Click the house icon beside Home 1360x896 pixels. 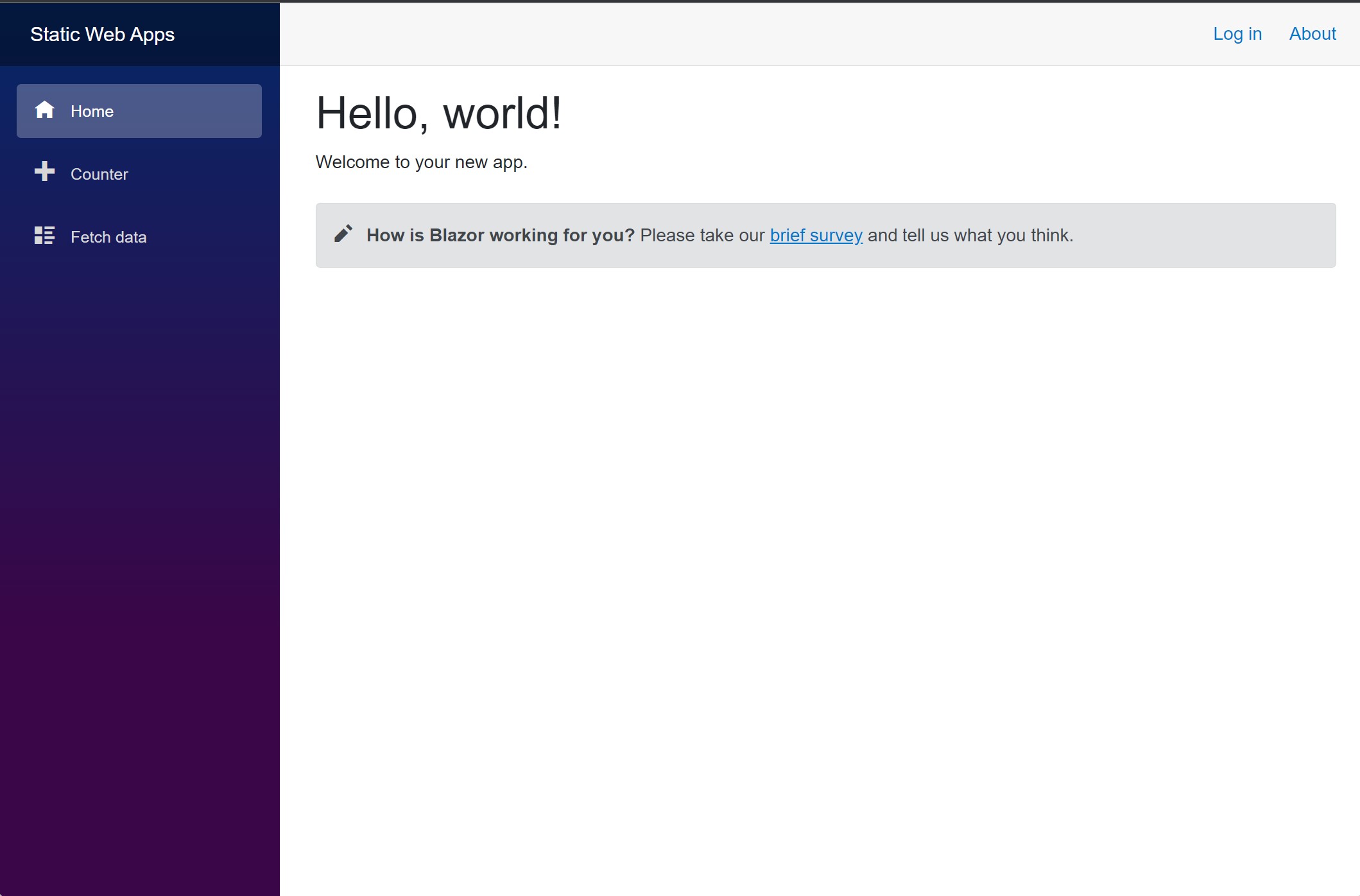tap(44, 110)
